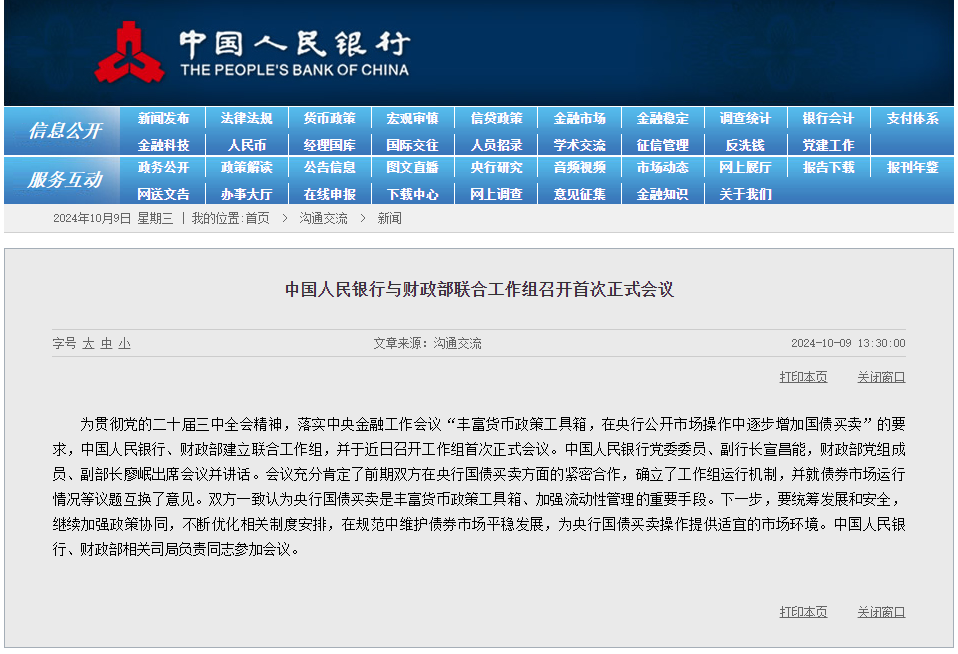Open 宏观审慎 section
The height and width of the screenshot is (654, 958).
pyautogui.click(x=412, y=119)
